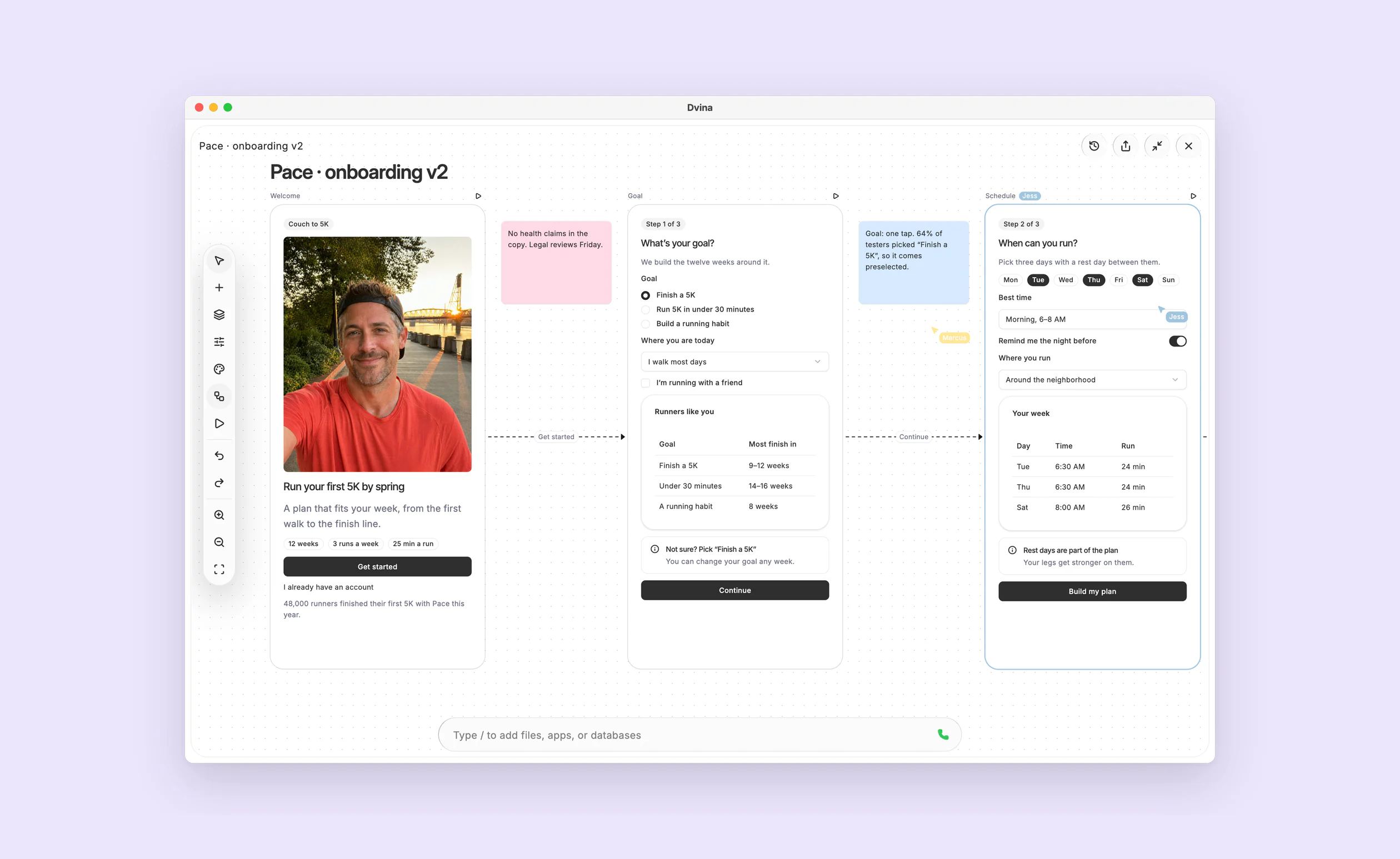
Task: Click the Goal frame label
Action: (x=635, y=196)
